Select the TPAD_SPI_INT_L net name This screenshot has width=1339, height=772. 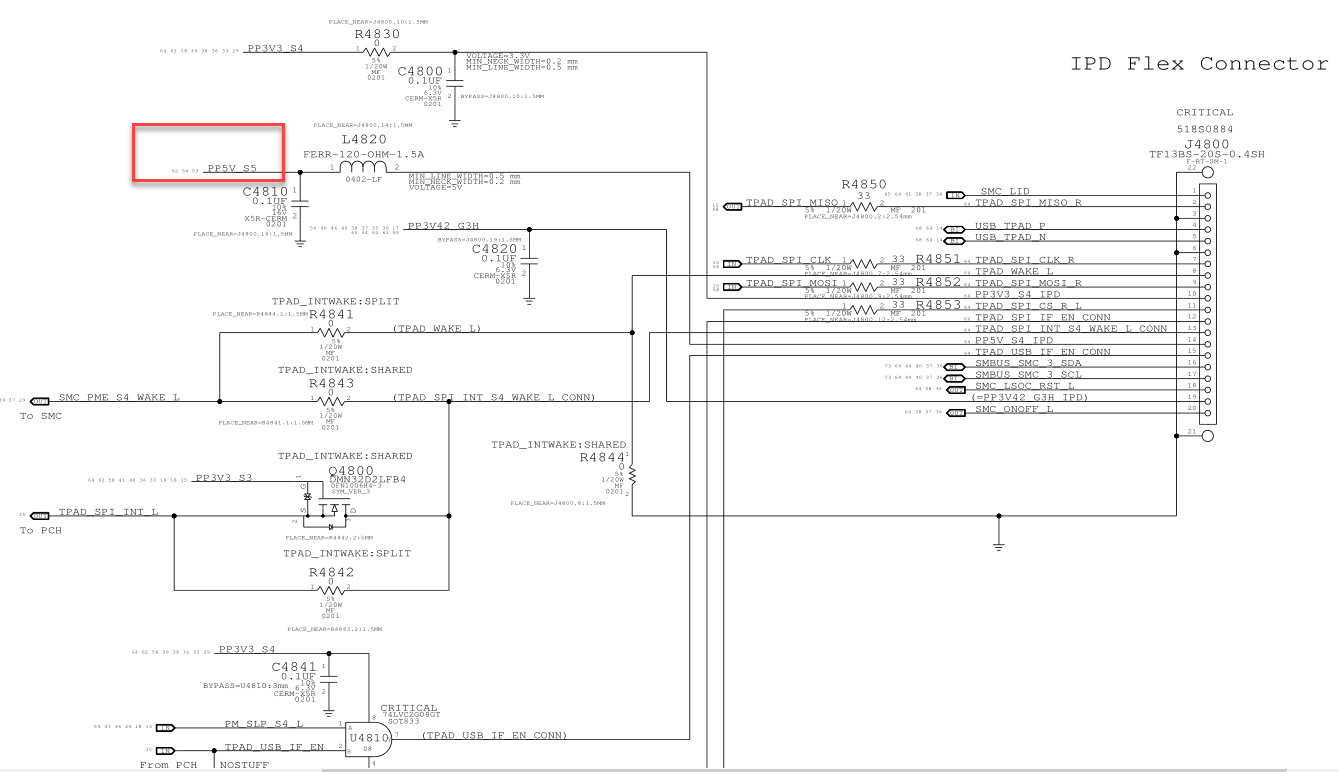point(108,512)
